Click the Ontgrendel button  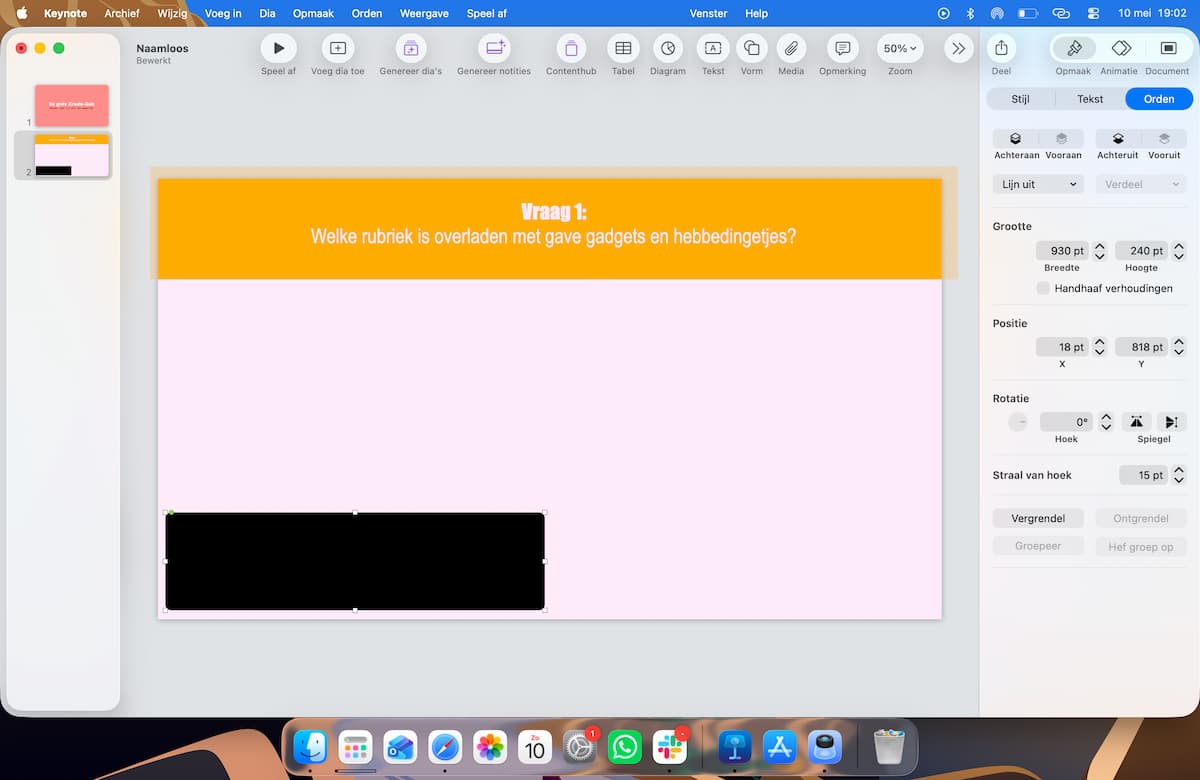(x=1141, y=518)
